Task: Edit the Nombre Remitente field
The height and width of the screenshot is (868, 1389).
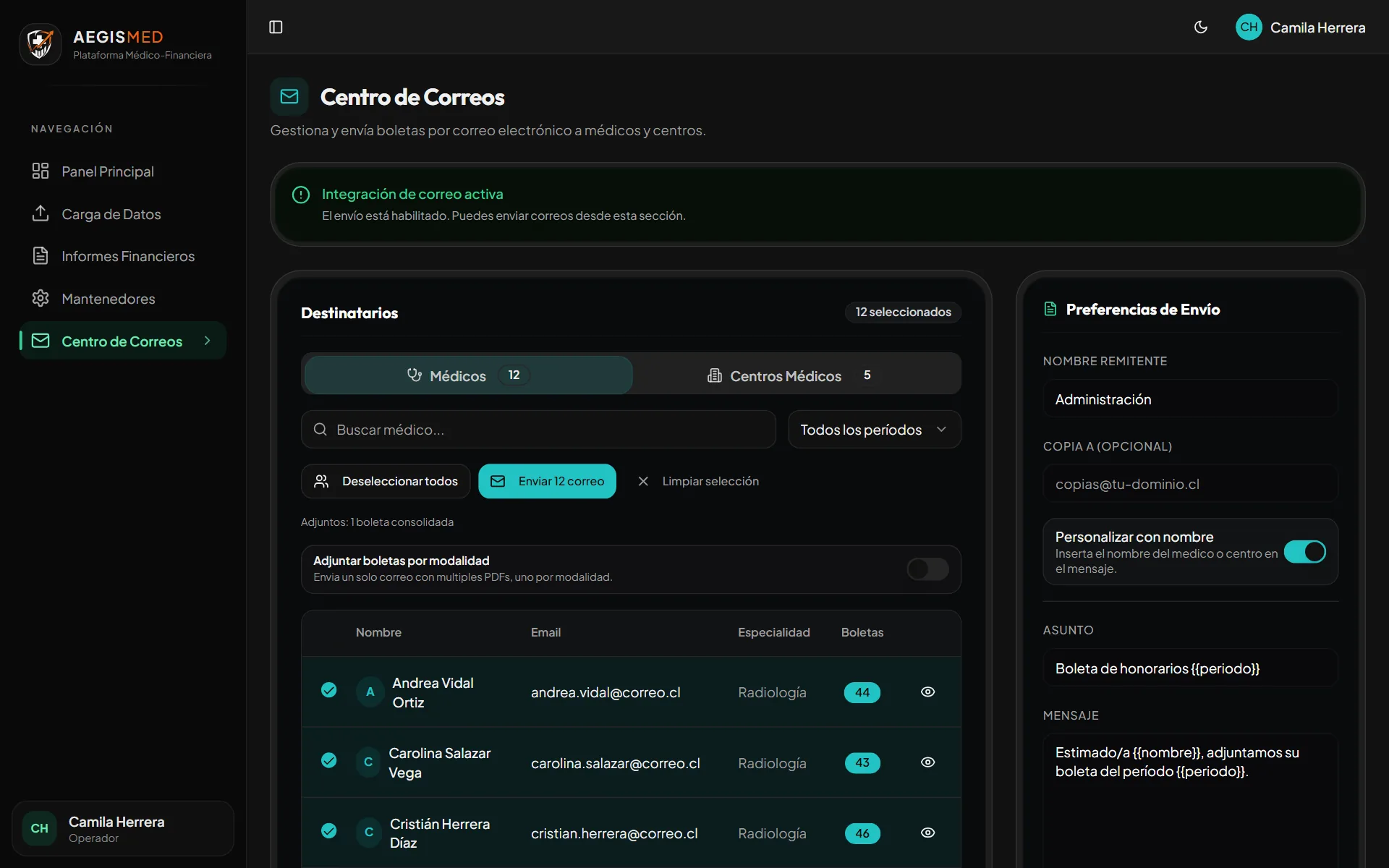Action: click(1191, 399)
